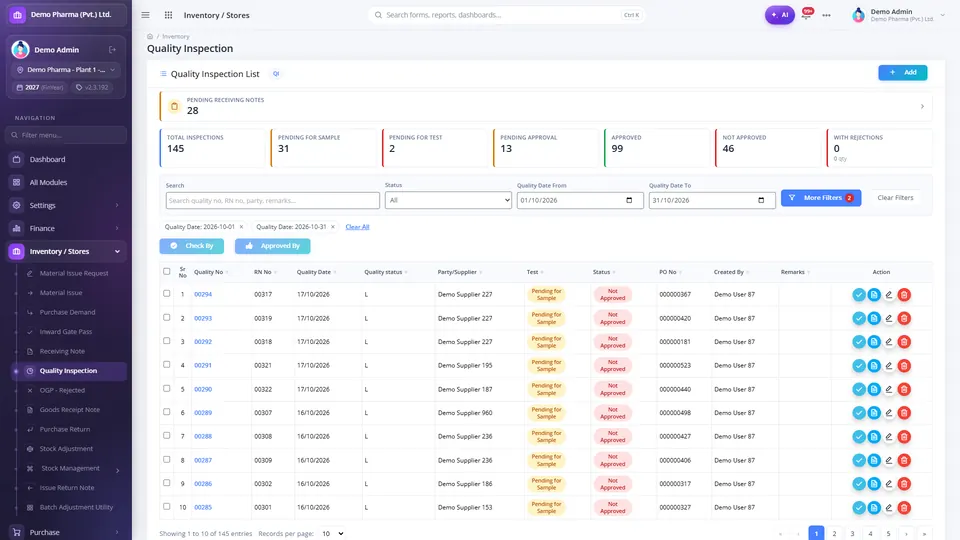Click the pencil edit icon for quality 00293
The width and height of the screenshot is (960, 540).
pos(888,318)
